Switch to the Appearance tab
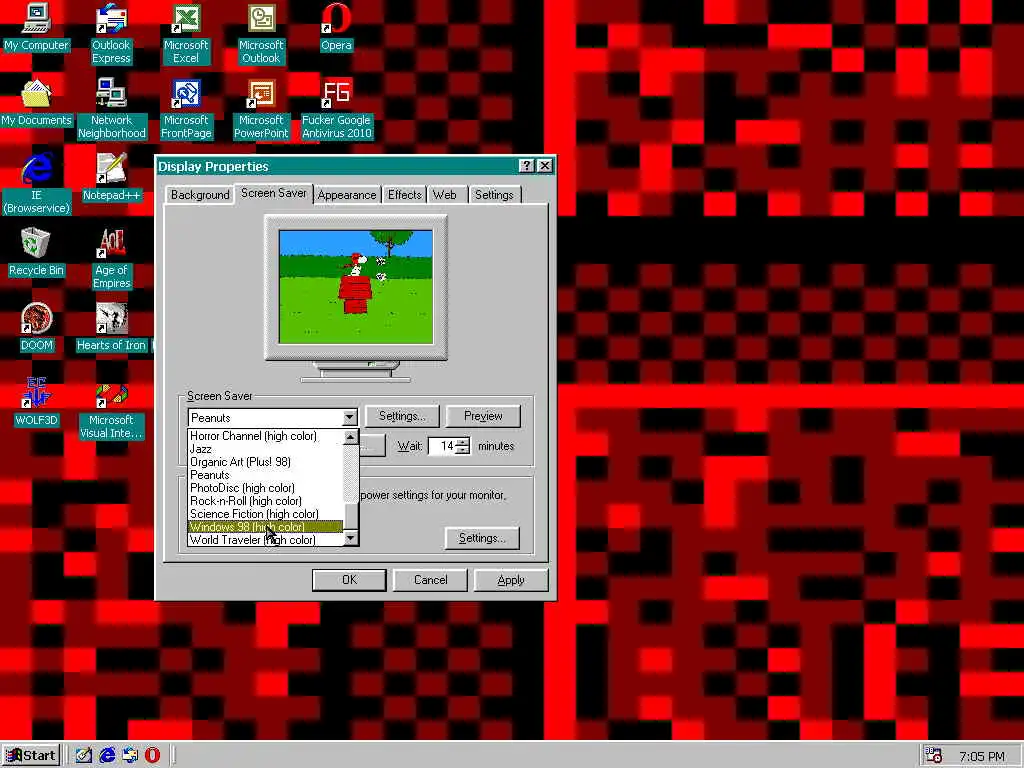1024x768 pixels. (347, 195)
